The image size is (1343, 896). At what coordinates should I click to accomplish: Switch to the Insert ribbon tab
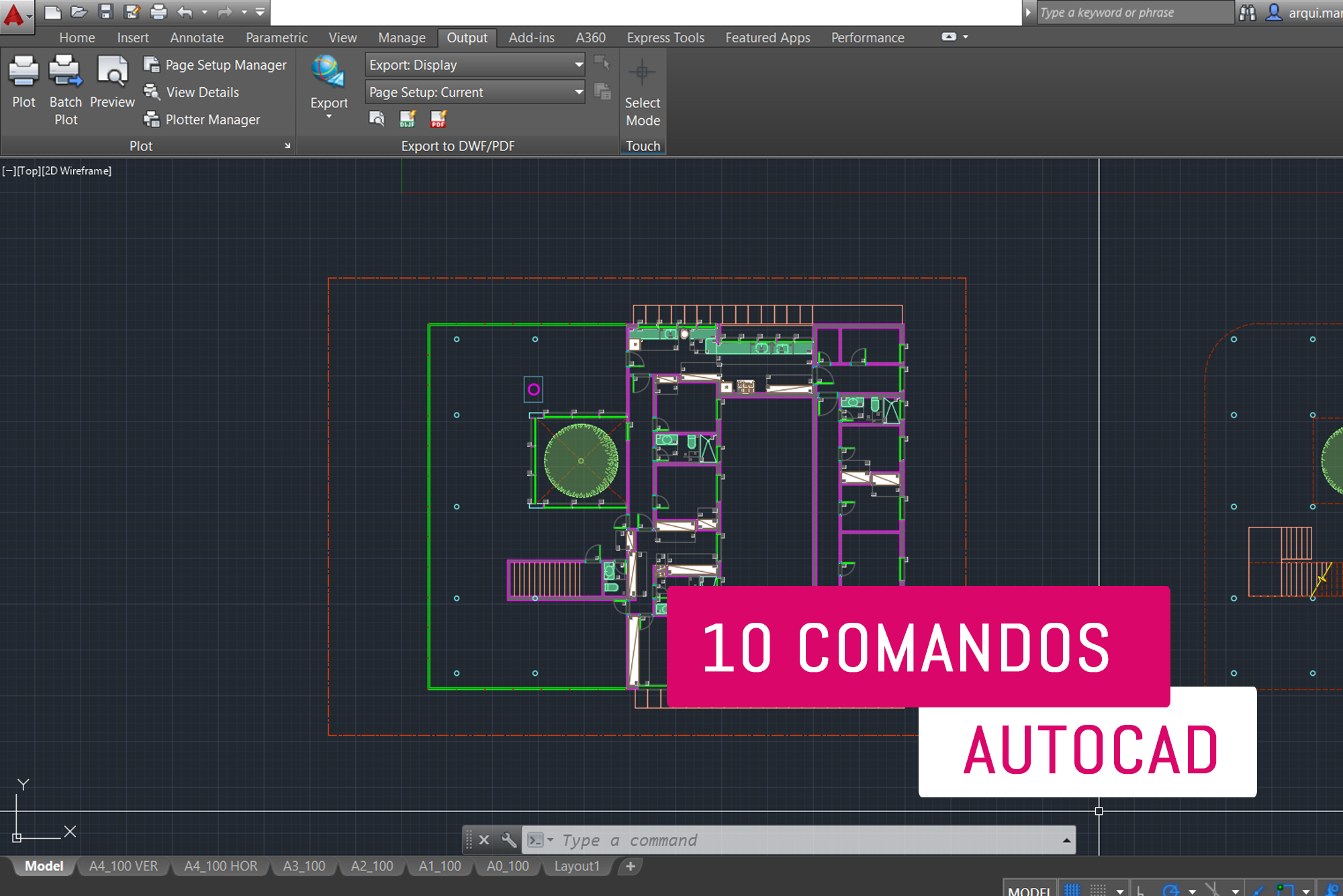pyautogui.click(x=133, y=38)
